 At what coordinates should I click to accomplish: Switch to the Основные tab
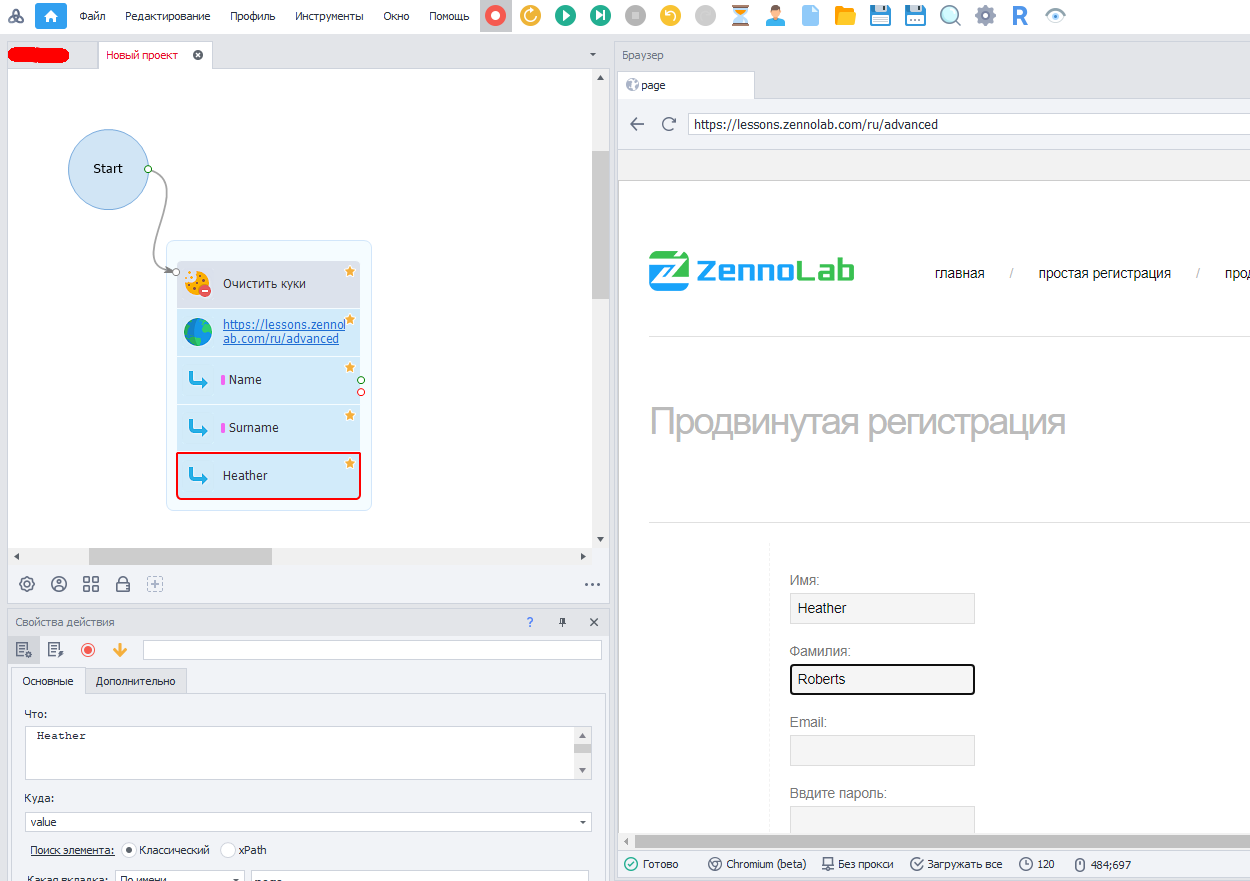[x=48, y=681]
